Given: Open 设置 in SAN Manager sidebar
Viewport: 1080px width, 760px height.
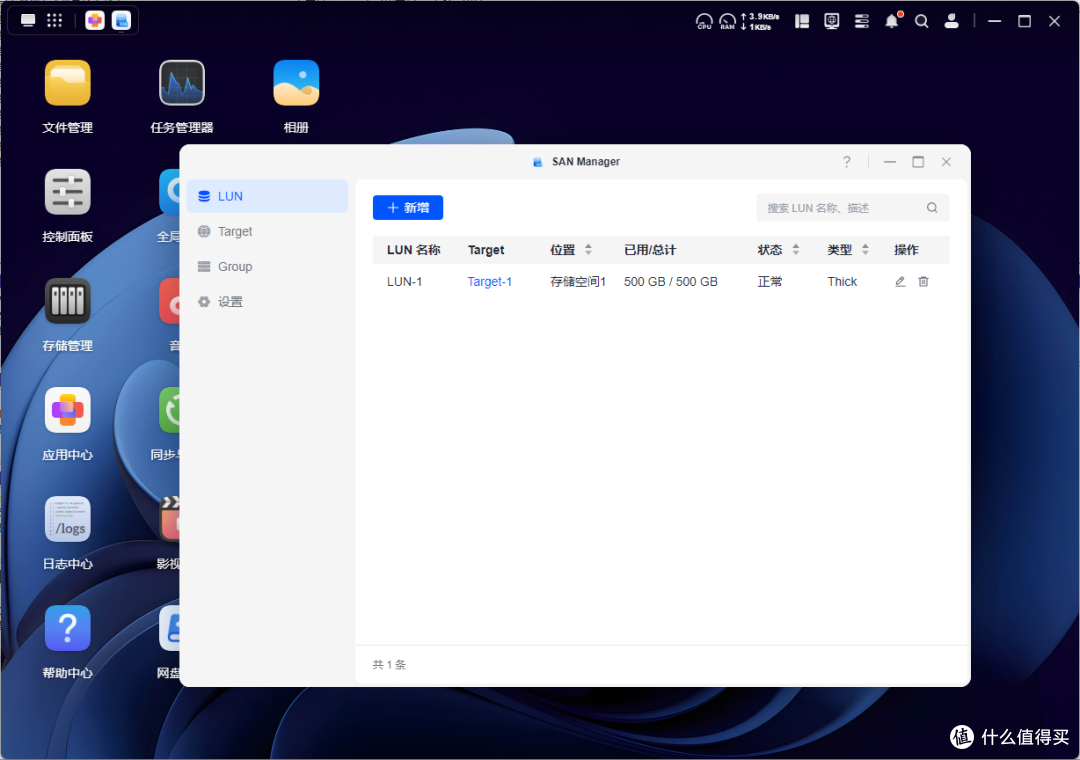Looking at the screenshot, I should point(267,302).
